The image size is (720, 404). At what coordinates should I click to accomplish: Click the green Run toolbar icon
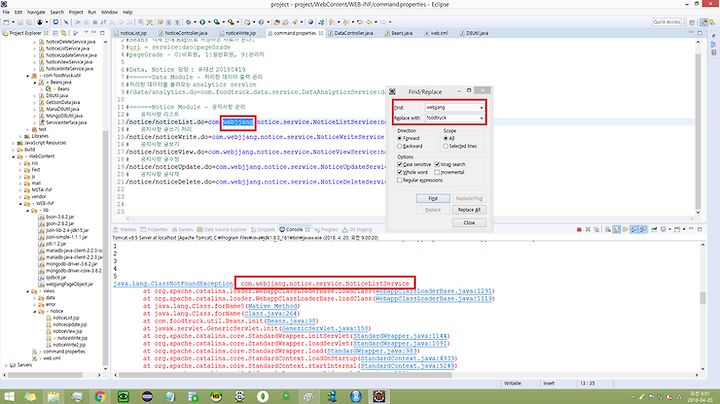(x=202, y=22)
